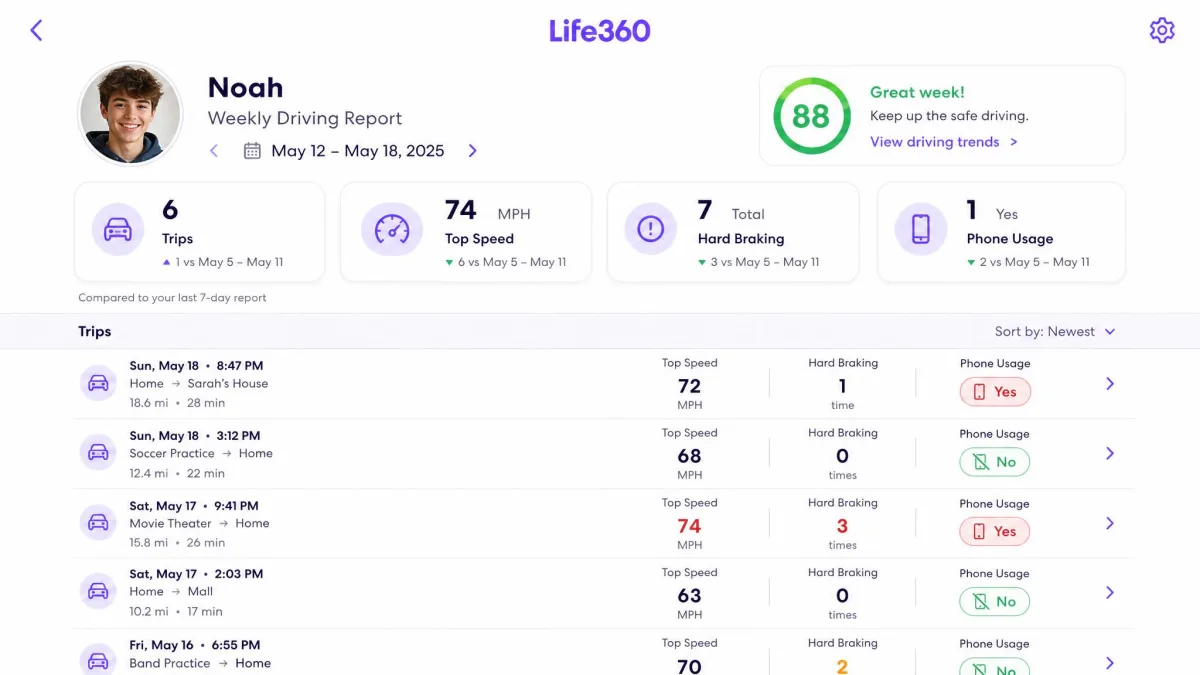The width and height of the screenshot is (1200, 675).
Task: Click the 6 vs May 5 – May 11 comparison
Action: [x=506, y=262]
